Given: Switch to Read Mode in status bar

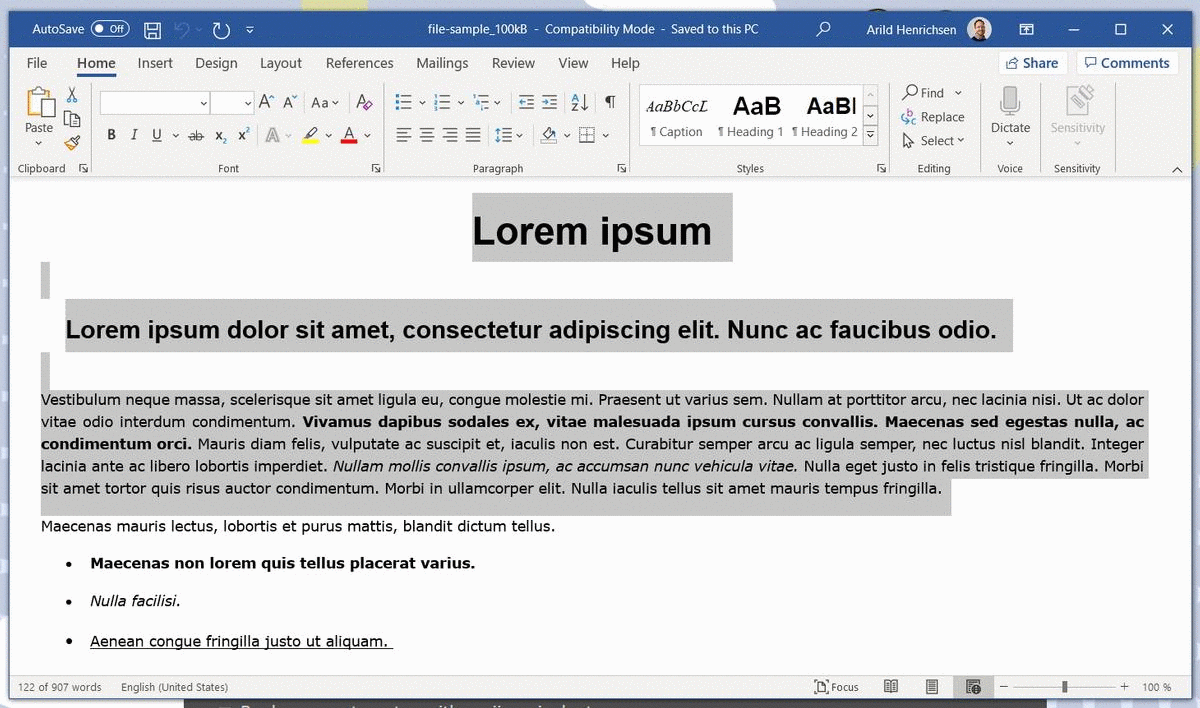Looking at the screenshot, I should click(891, 687).
